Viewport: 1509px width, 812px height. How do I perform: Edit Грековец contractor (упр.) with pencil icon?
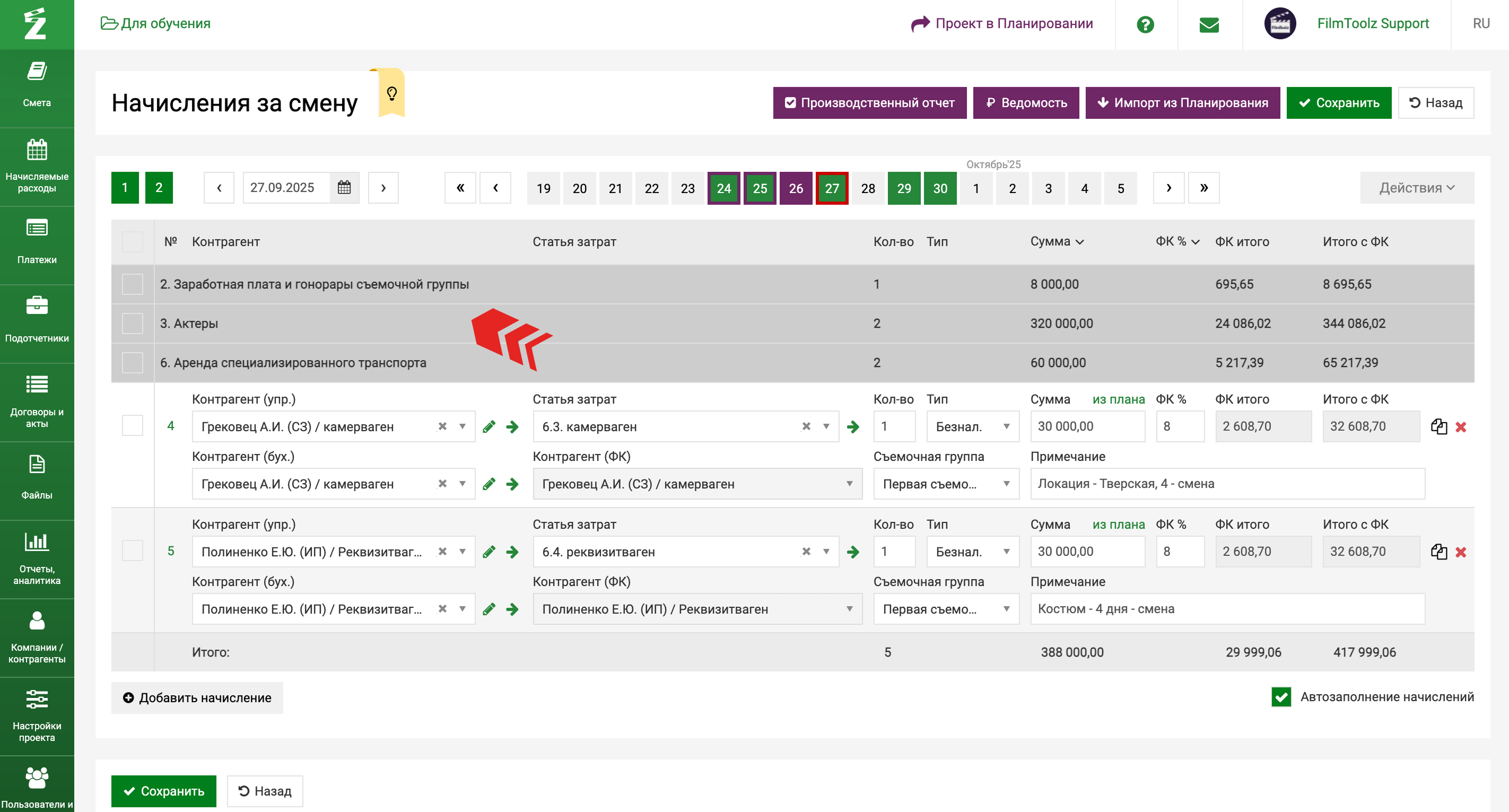489,427
